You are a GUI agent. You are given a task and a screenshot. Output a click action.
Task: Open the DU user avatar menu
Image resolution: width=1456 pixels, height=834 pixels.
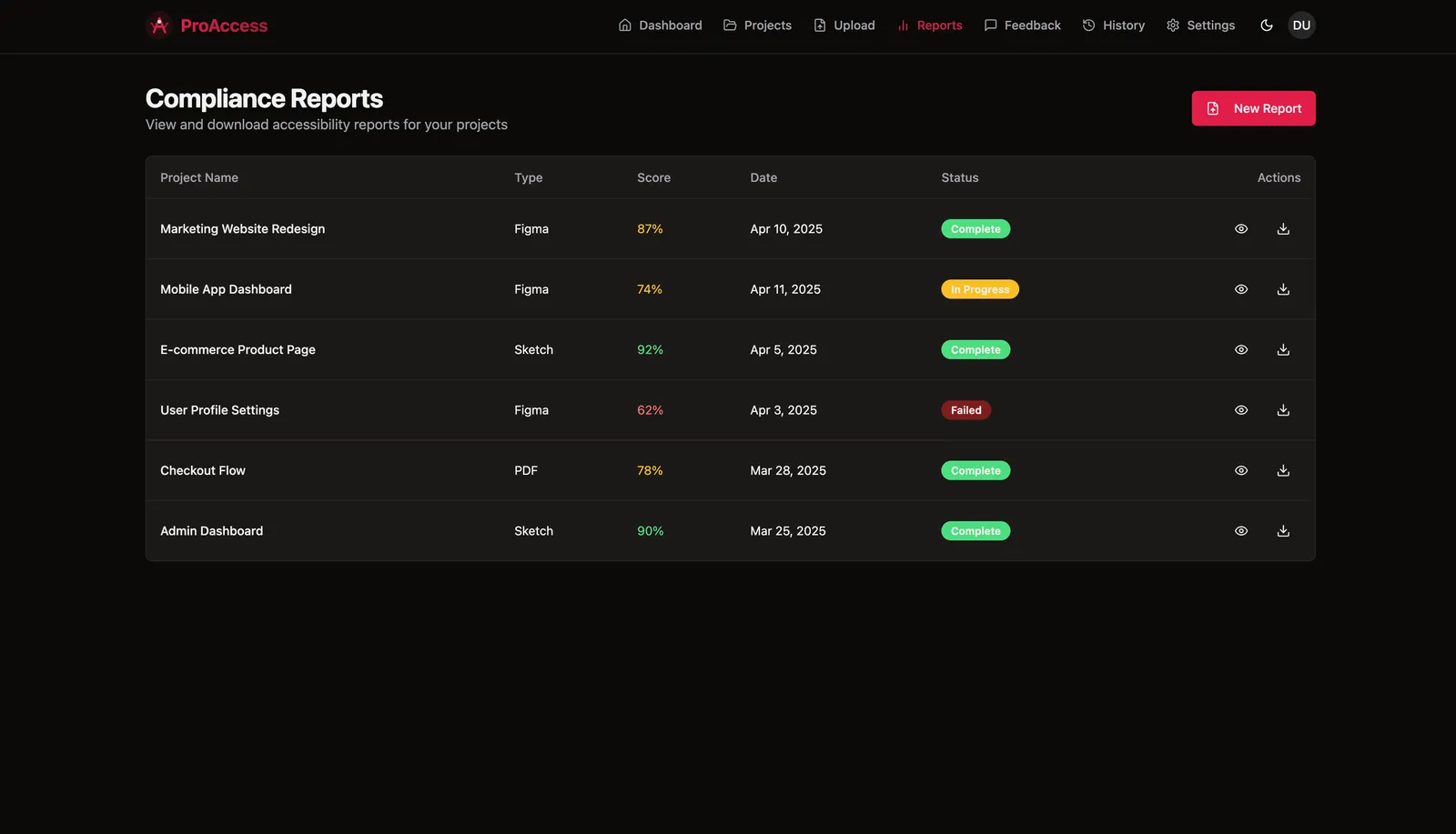click(1301, 25)
